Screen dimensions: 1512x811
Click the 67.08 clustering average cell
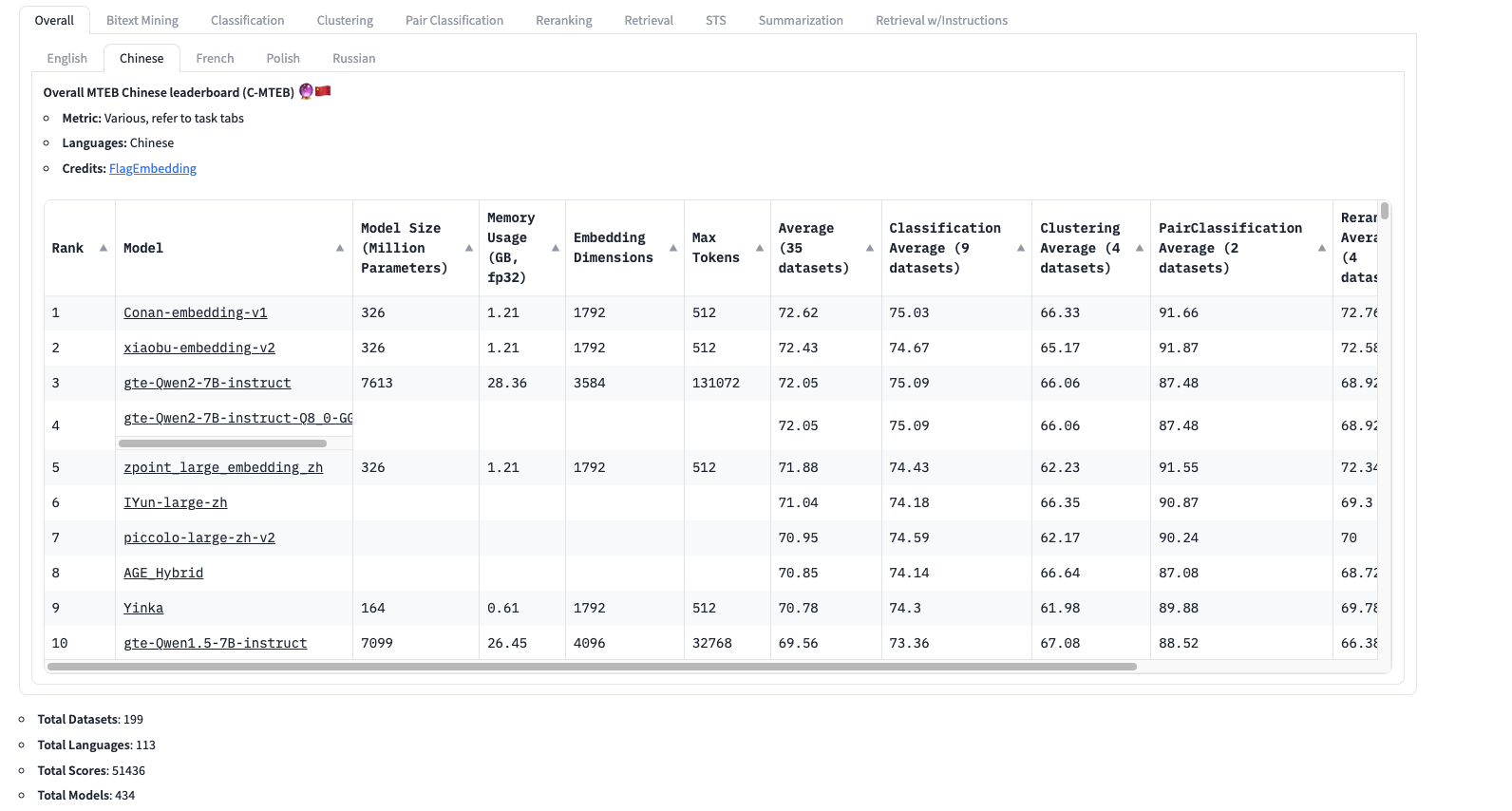(x=1090, y=643)
